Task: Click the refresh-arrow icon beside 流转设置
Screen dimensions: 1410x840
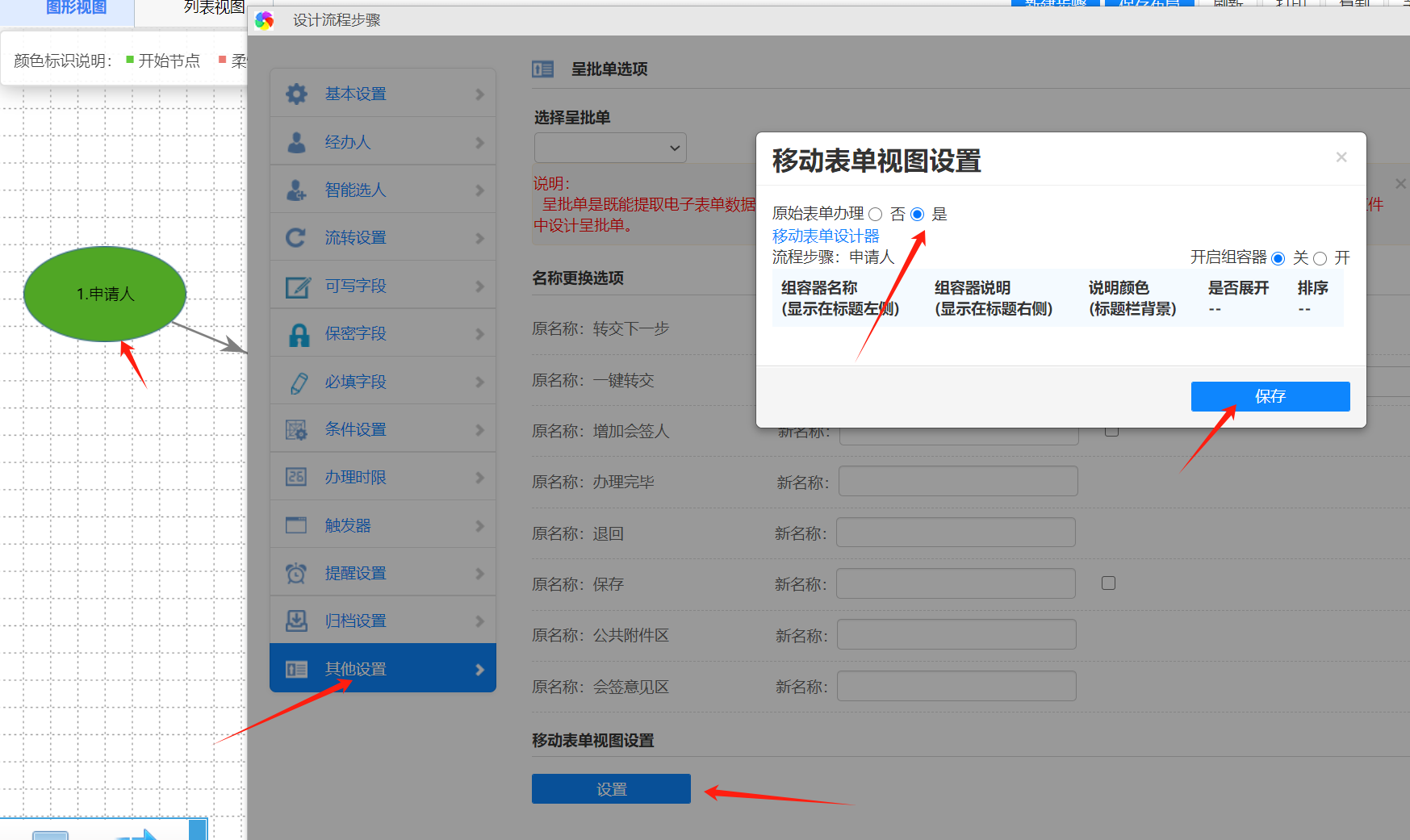Action: (296, 237)
